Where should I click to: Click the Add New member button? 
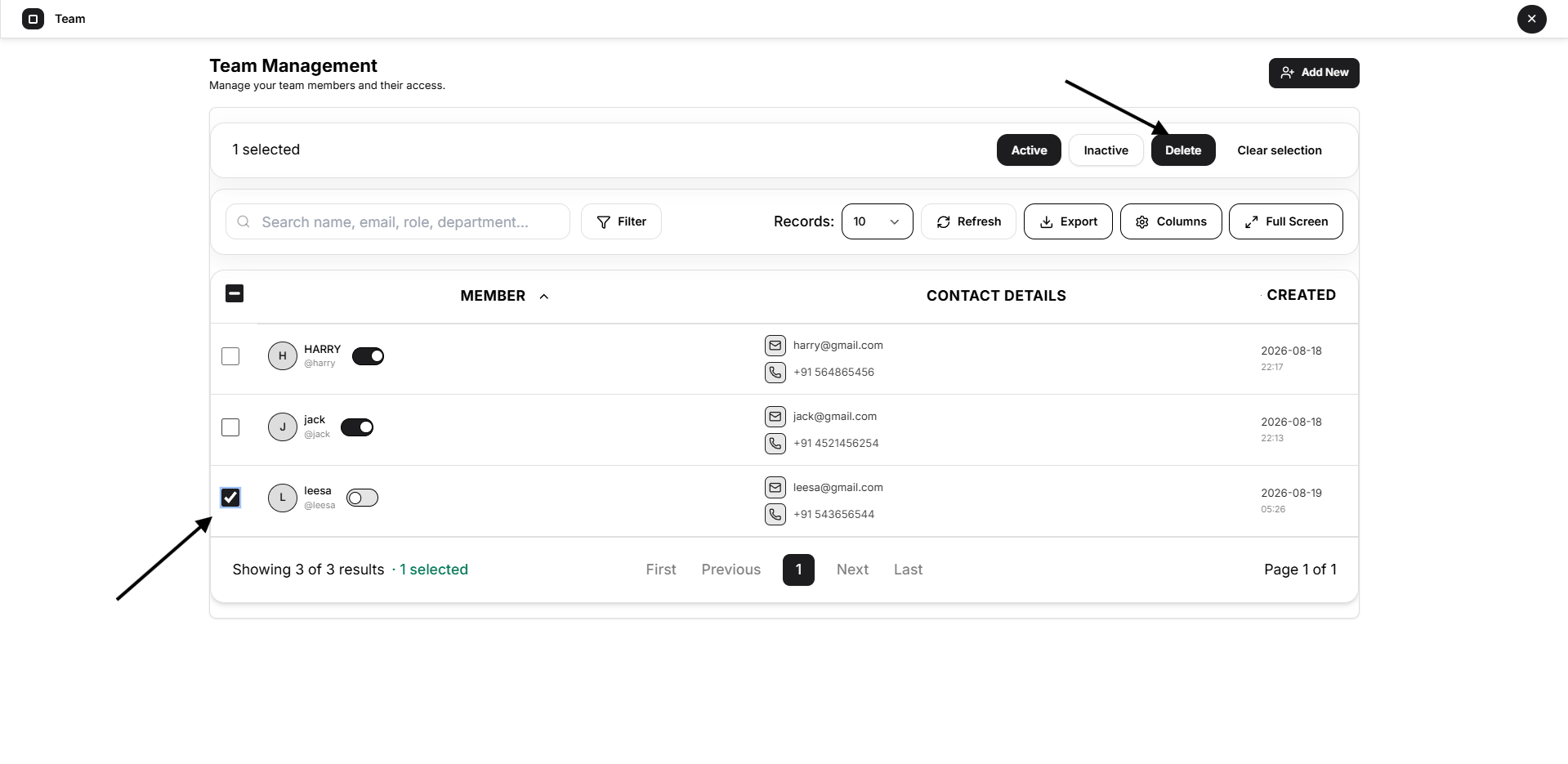point(1314,73)
